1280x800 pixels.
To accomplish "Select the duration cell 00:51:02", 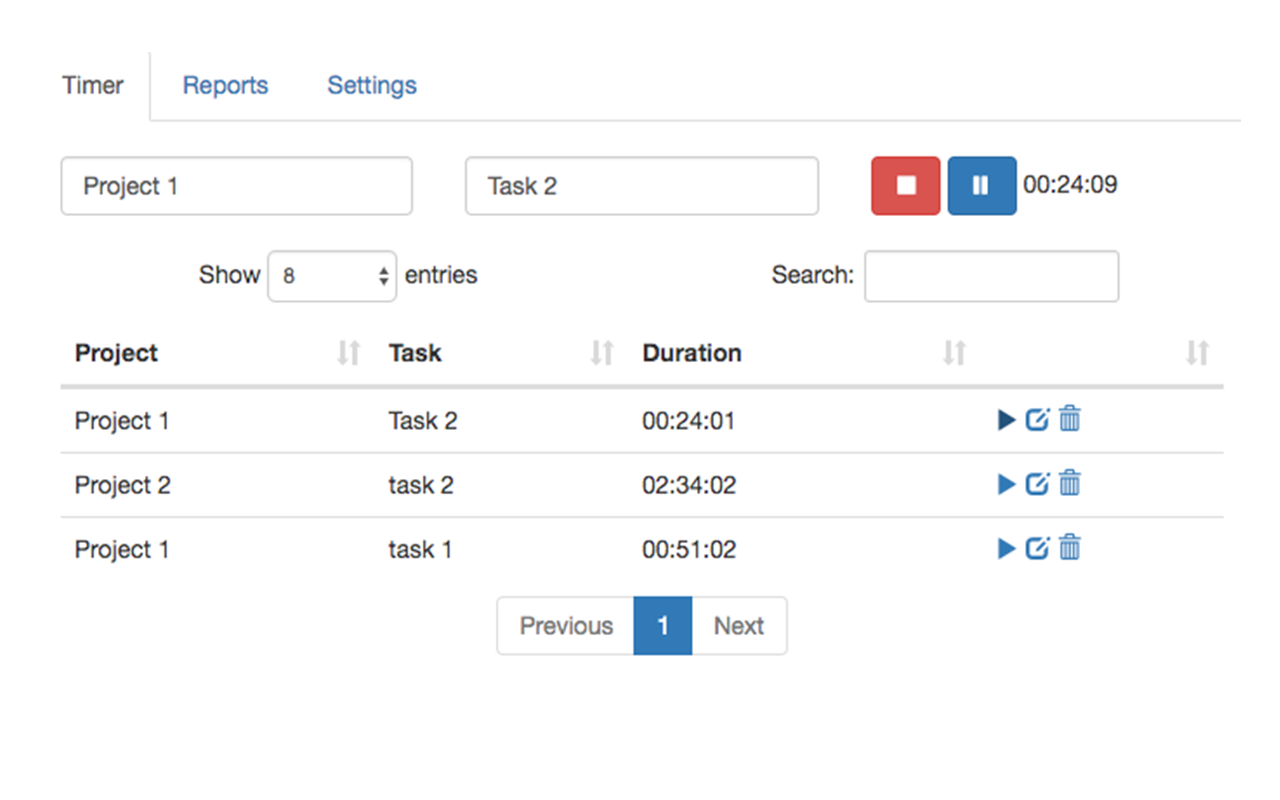I will 689,549.
